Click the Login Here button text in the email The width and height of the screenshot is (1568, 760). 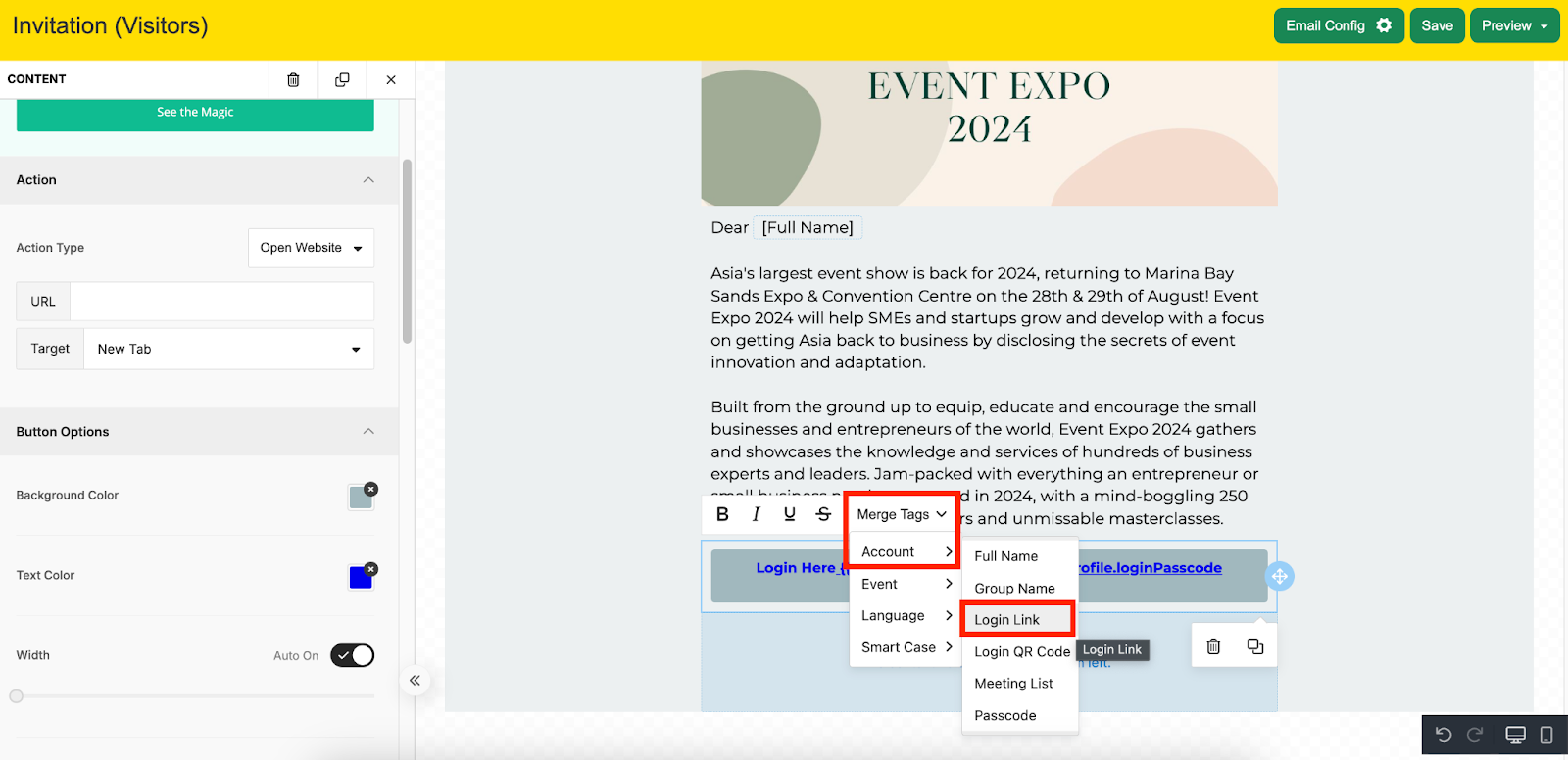coord(796,568)
